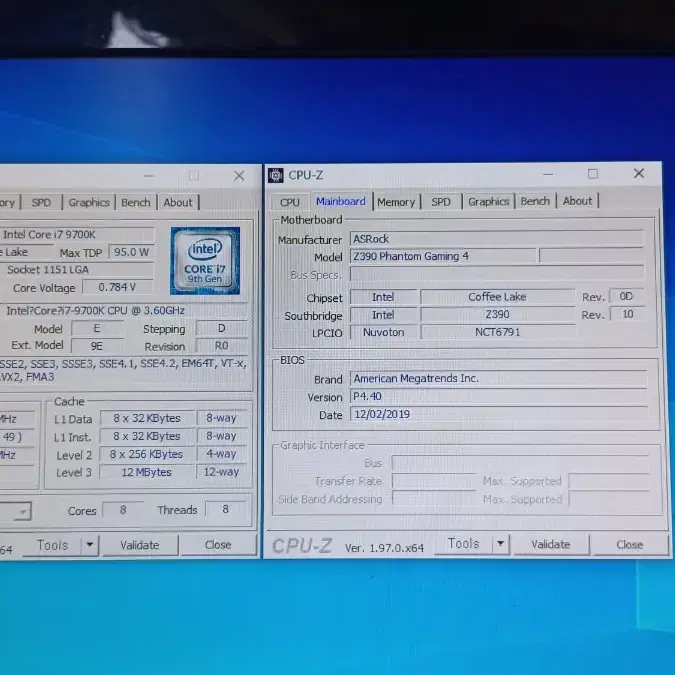Viewport: 675px width, 675px height.
Task: Select the Mainboard tab
Action: pyautogui.click(x=341, y=201)
